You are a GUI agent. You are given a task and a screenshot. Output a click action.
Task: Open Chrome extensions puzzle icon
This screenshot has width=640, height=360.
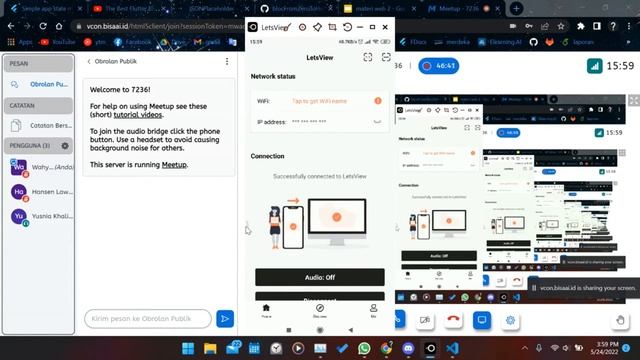580,26
